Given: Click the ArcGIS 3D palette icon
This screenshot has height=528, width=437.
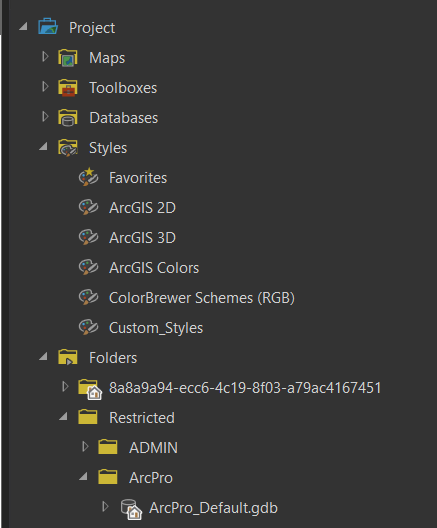Looking at the screenshot, I should [x=88, y=237].
